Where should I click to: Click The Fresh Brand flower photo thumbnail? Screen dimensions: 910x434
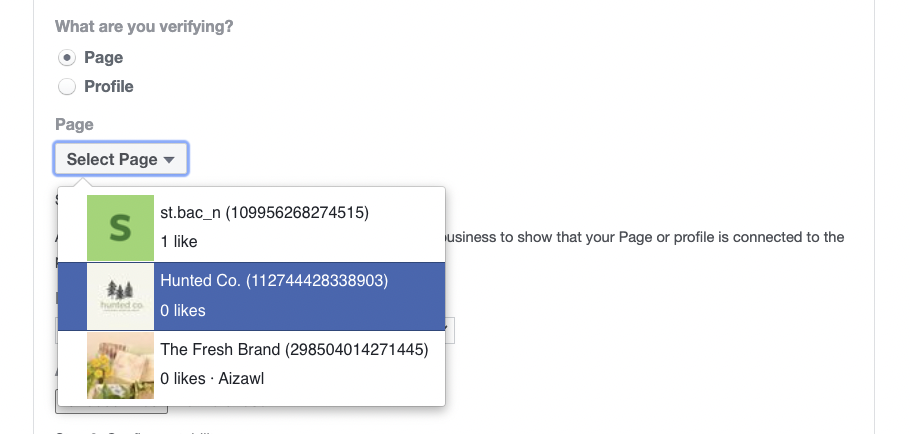point(120,365)
